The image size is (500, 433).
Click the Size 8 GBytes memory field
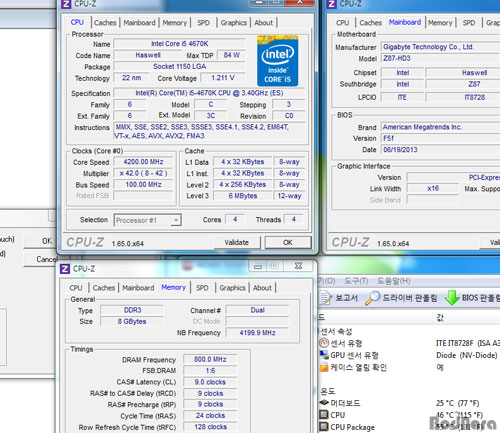[132, 322]
